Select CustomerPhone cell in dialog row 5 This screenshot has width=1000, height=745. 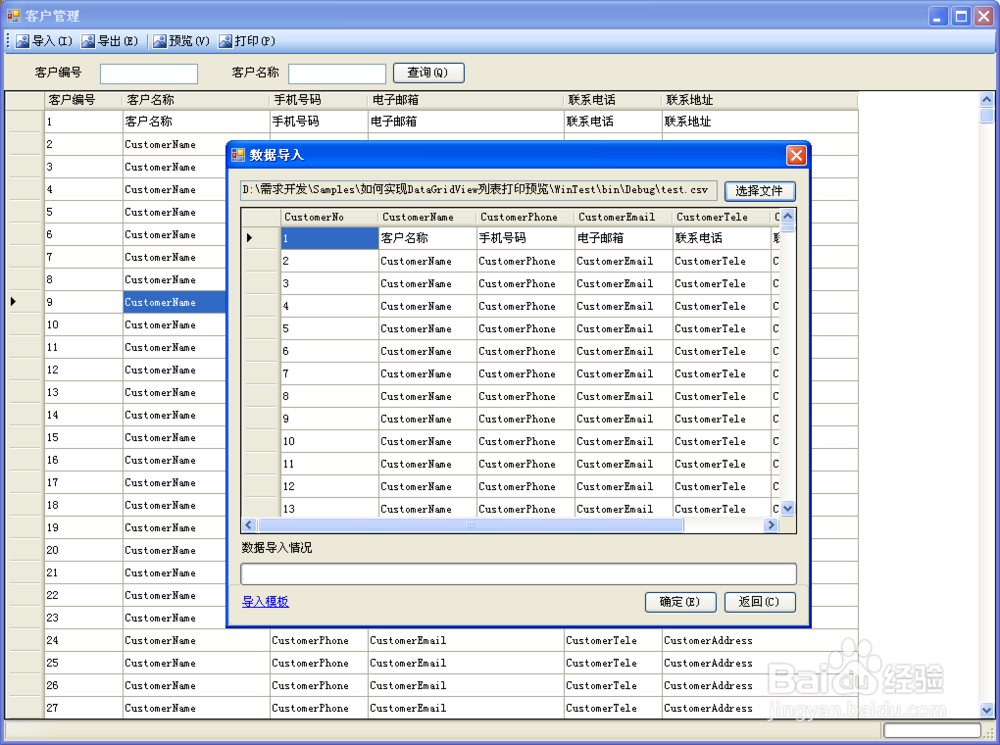(526, 328)
